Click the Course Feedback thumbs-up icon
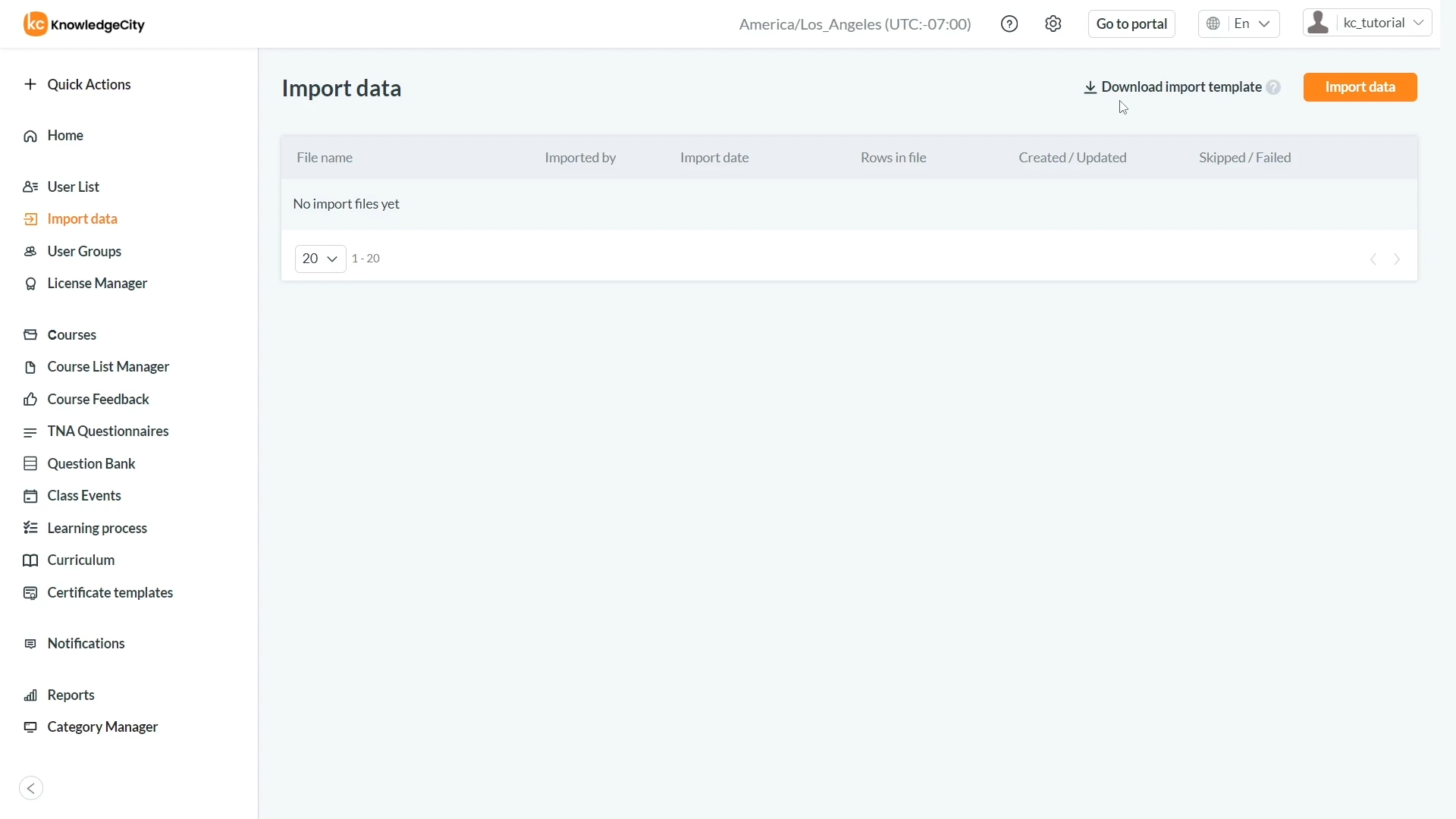 (30, 400)
